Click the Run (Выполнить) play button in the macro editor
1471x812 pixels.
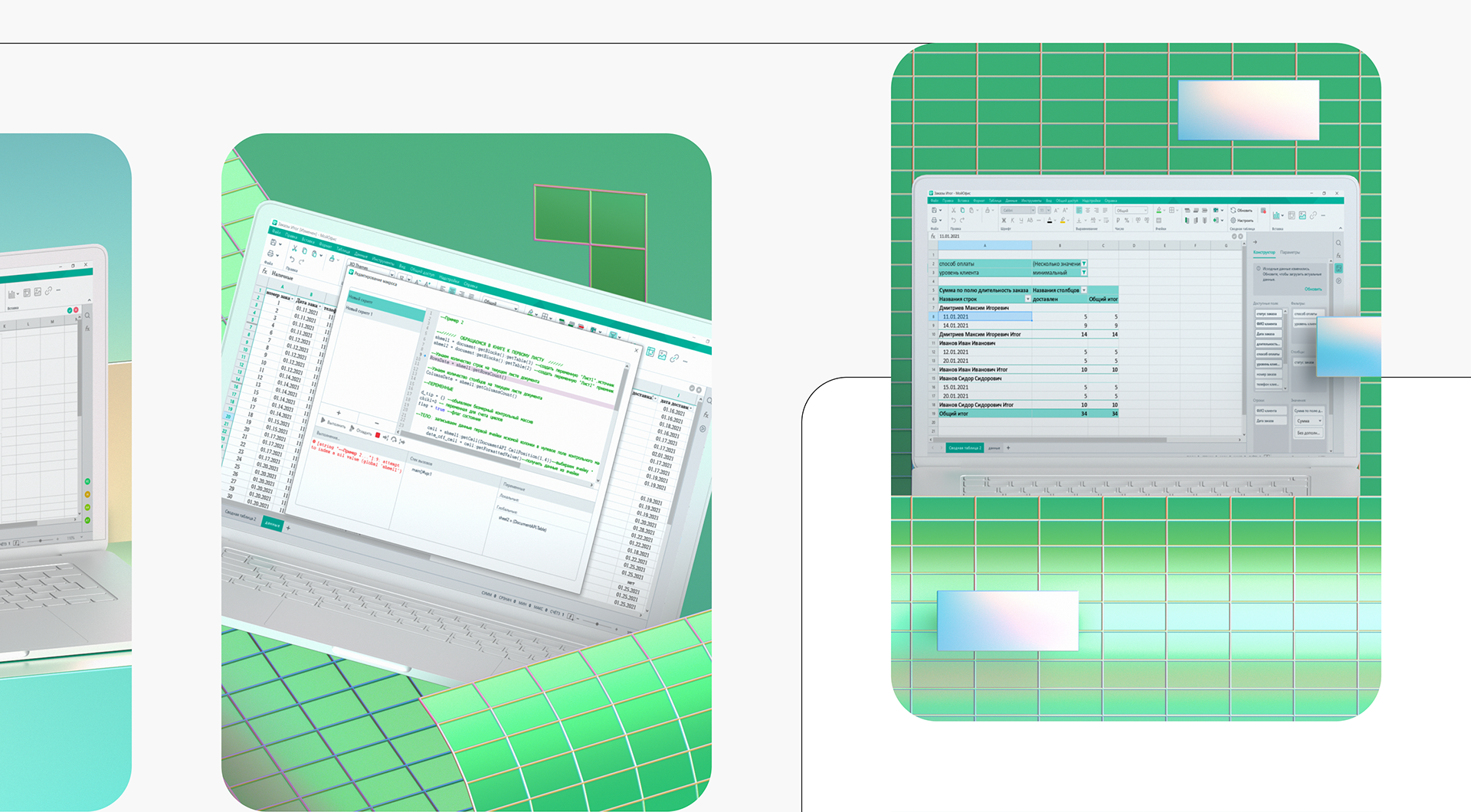(323, 420)
